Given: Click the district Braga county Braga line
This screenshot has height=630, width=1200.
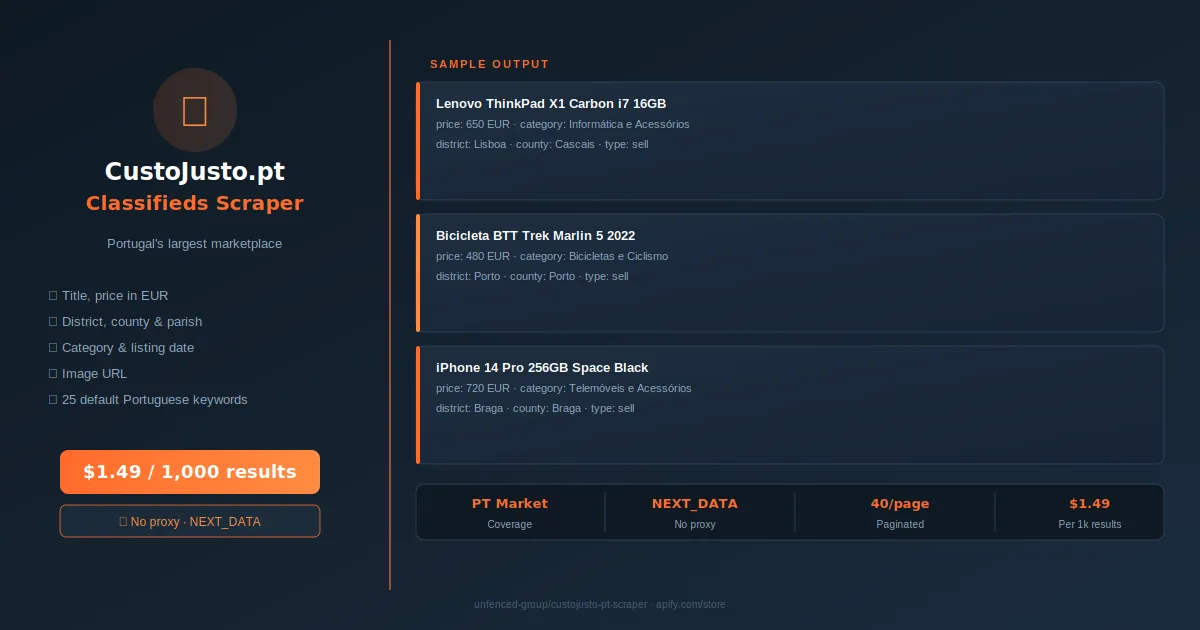Looking at the screenshot, I should click(535, 409).
